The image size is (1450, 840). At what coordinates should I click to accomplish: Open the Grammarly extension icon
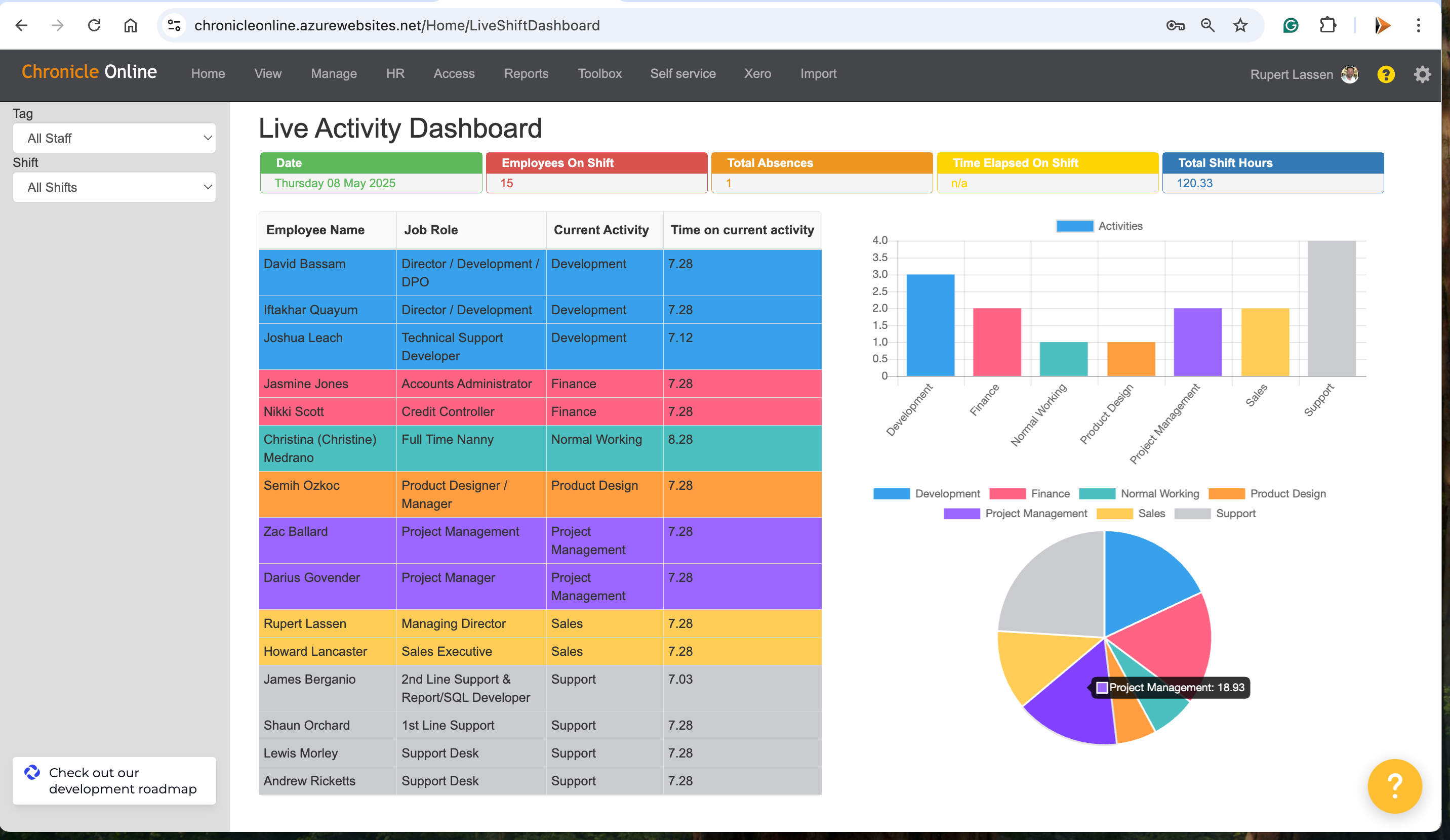coord(1291,25)
